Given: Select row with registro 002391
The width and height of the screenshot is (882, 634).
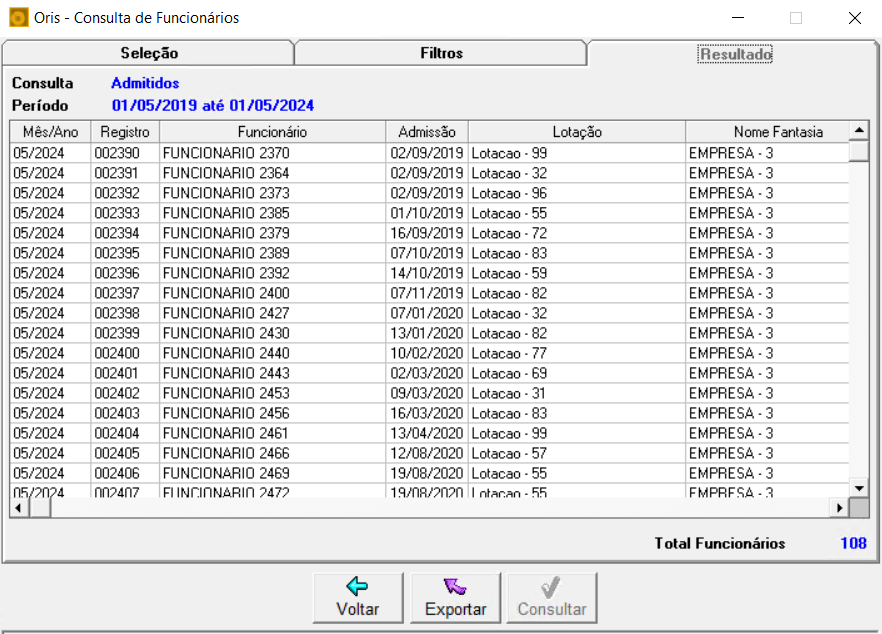Looking at the screenshot, I should [x=429, y=173].
